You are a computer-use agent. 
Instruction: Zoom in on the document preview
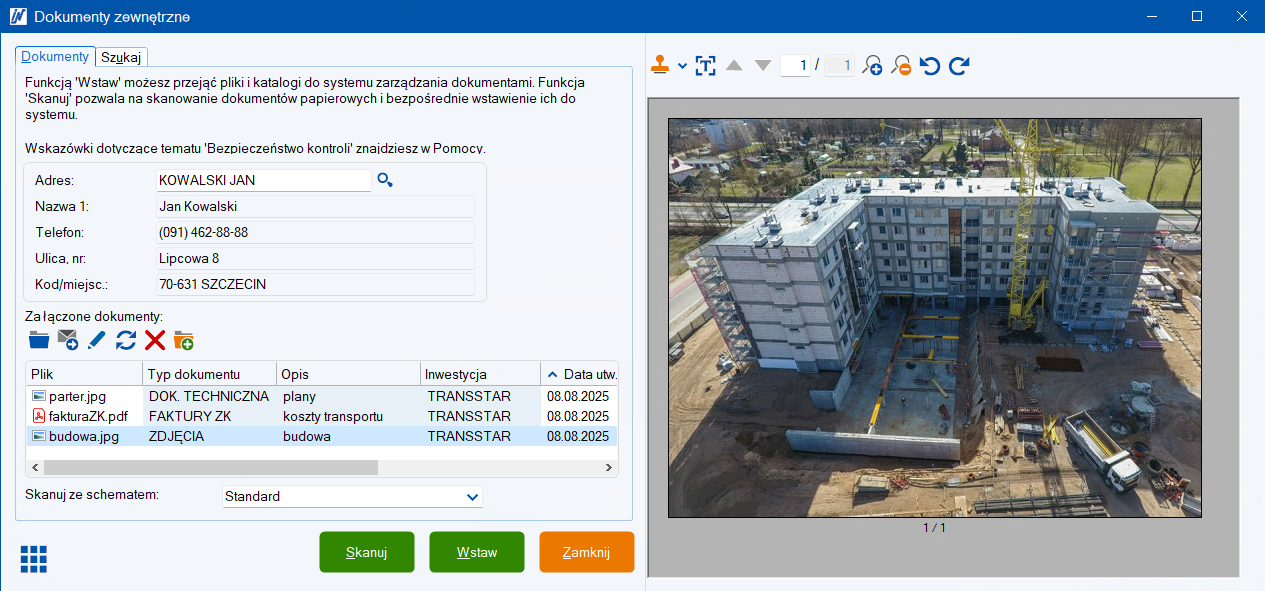point(872,66)
